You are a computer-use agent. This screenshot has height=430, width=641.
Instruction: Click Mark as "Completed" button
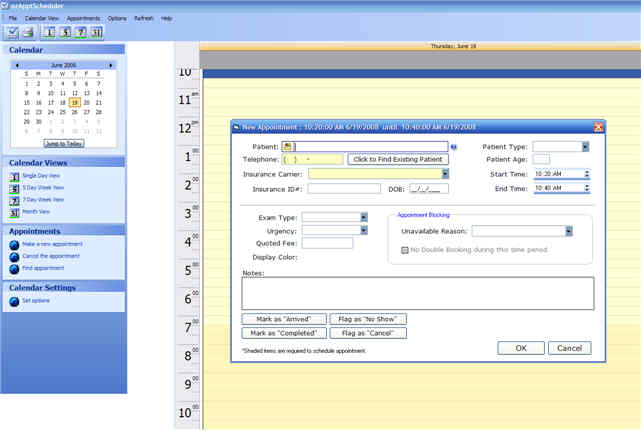(x=284, y=333)
